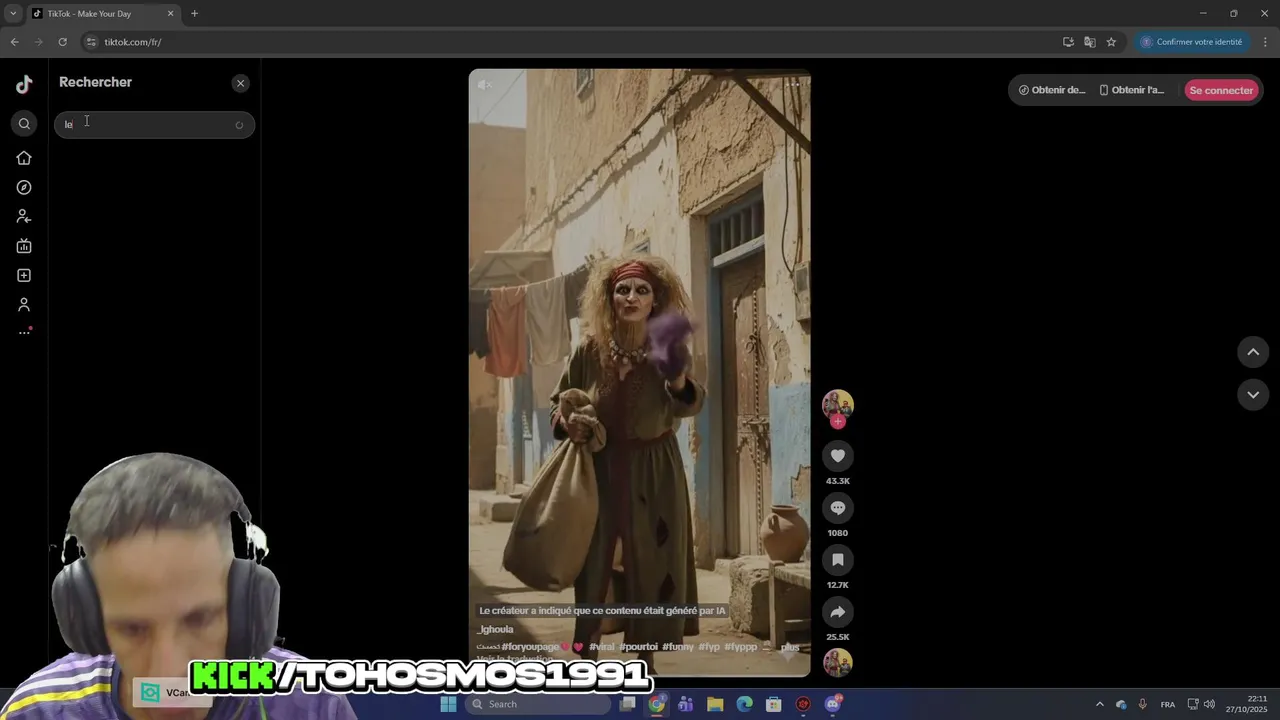Open the search icon in the sidebar

pos(24,124)
